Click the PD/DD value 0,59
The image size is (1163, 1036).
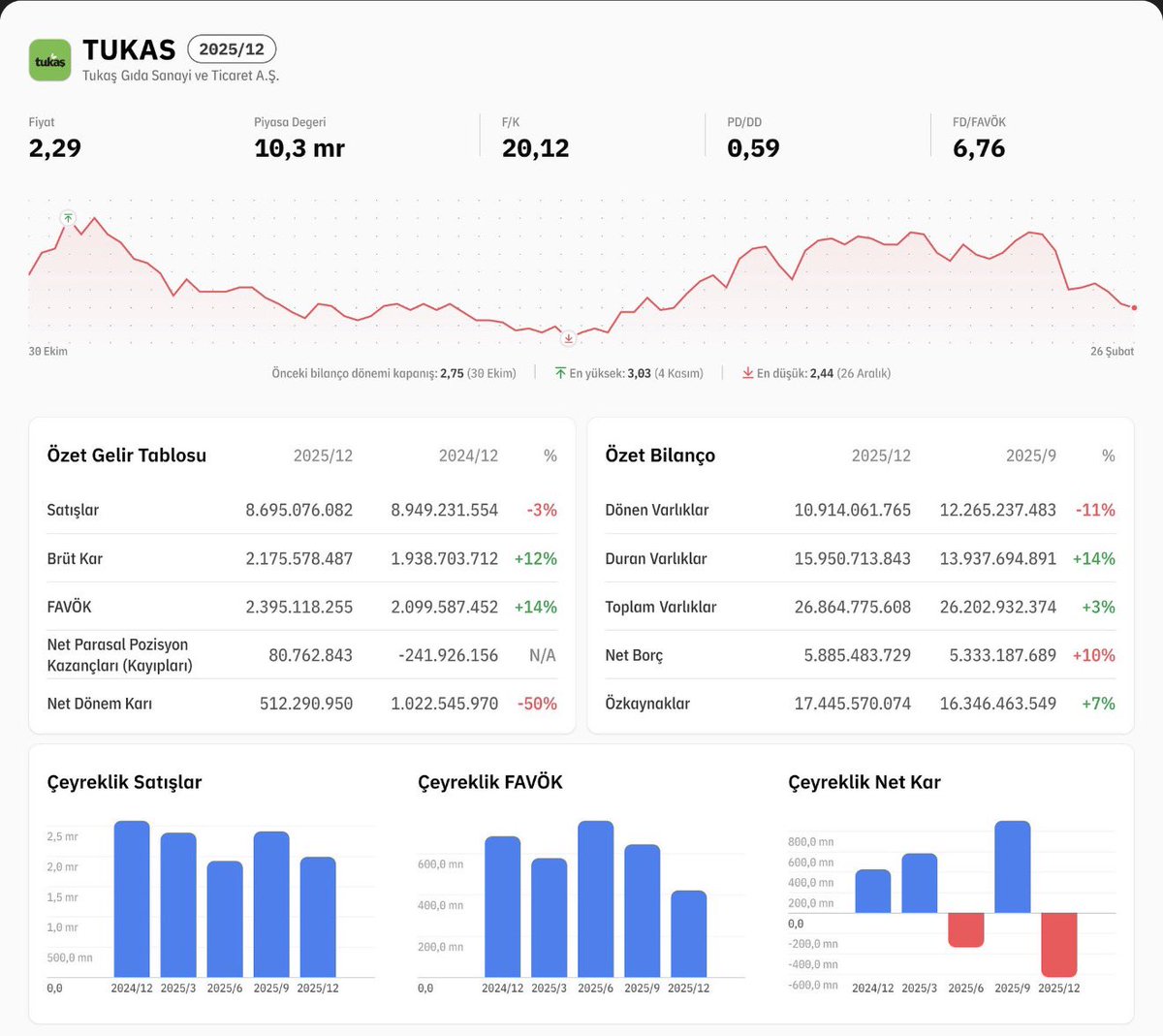point(753,148)
